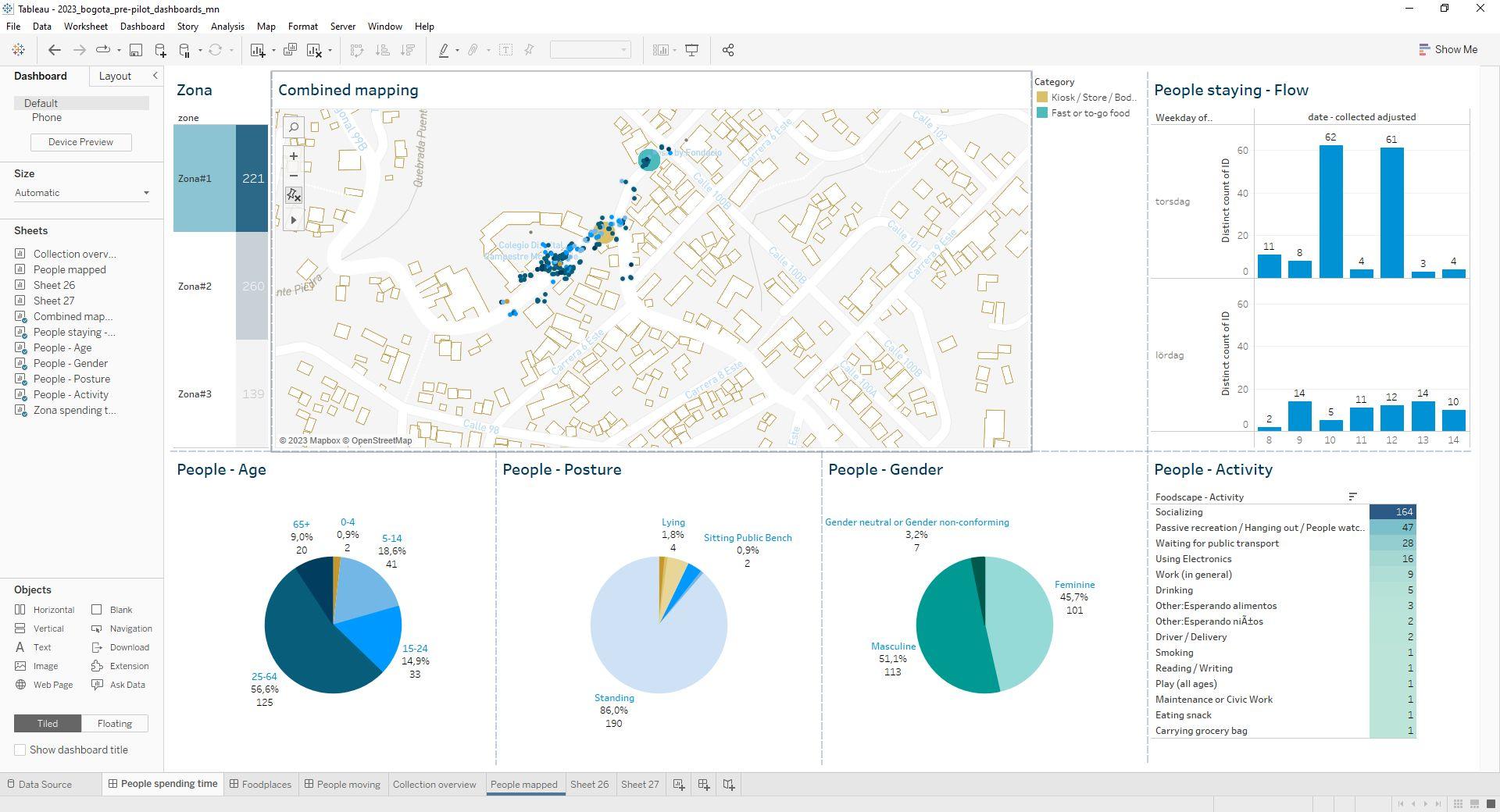The image size is (1500, 812).
Task: Click the map reset pin tool
Action: [x=294, y=195]
